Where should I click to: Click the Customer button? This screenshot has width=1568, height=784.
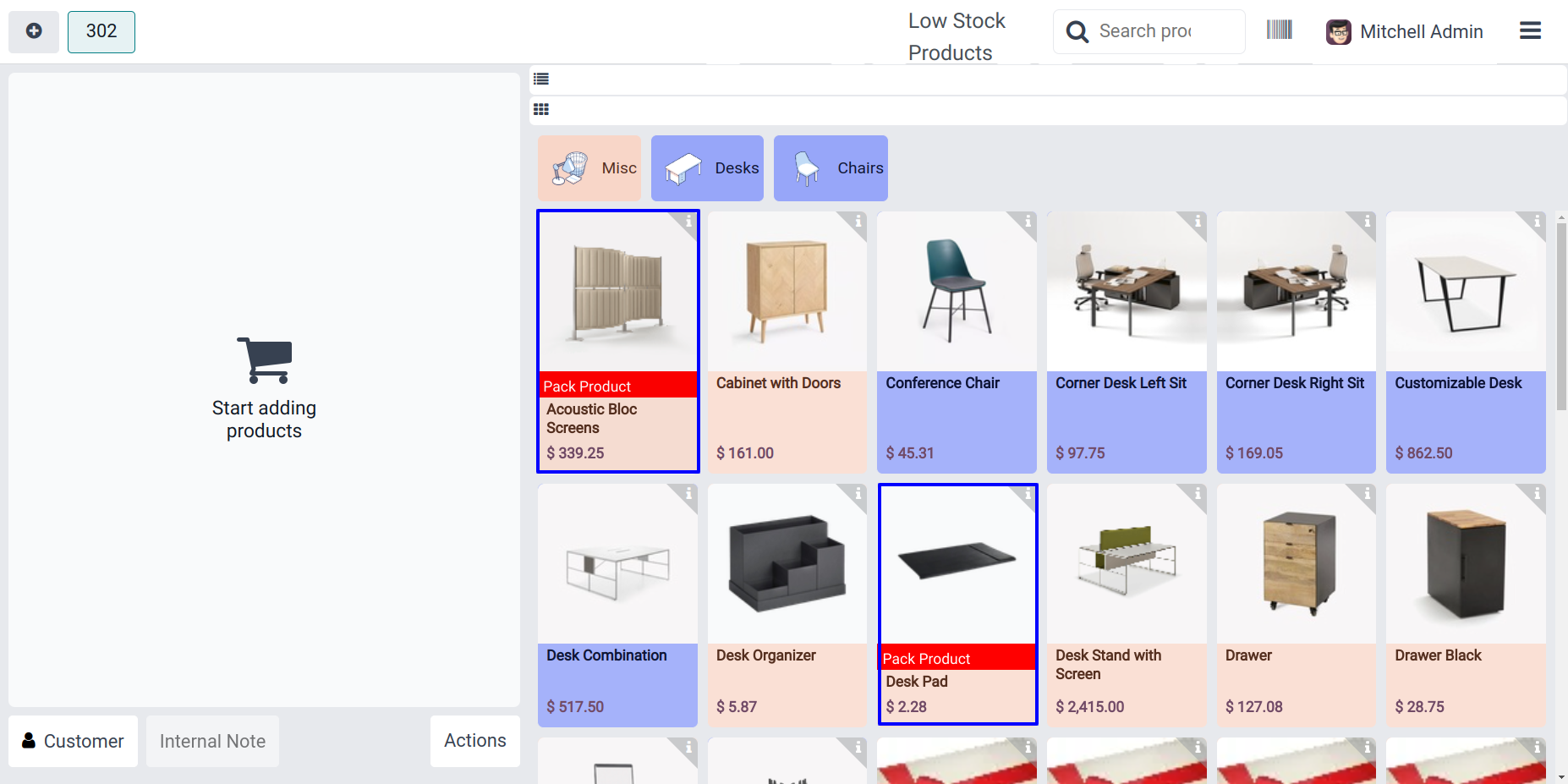[73, 741]
